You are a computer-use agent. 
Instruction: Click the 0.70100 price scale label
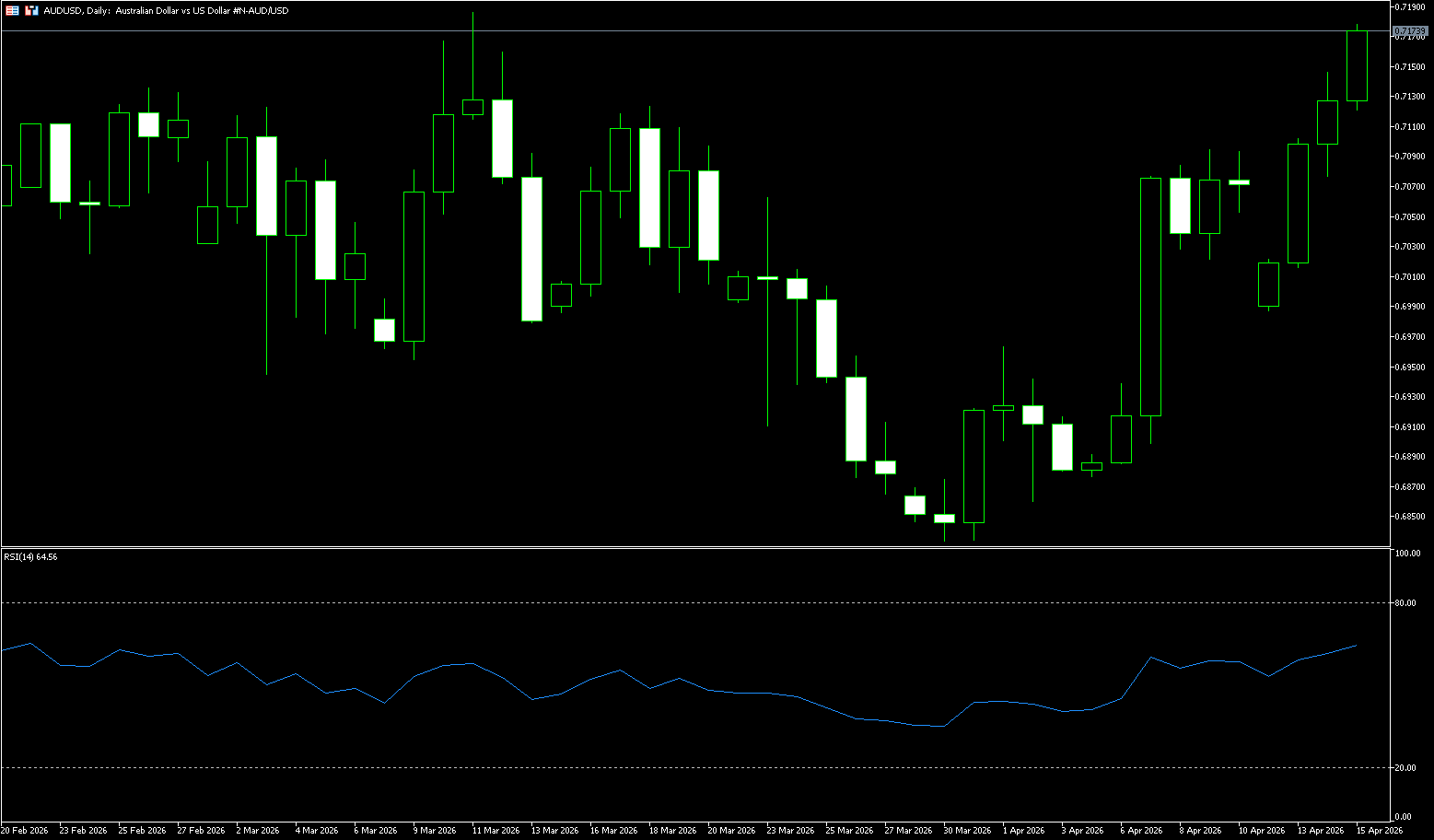(1410, 277)
